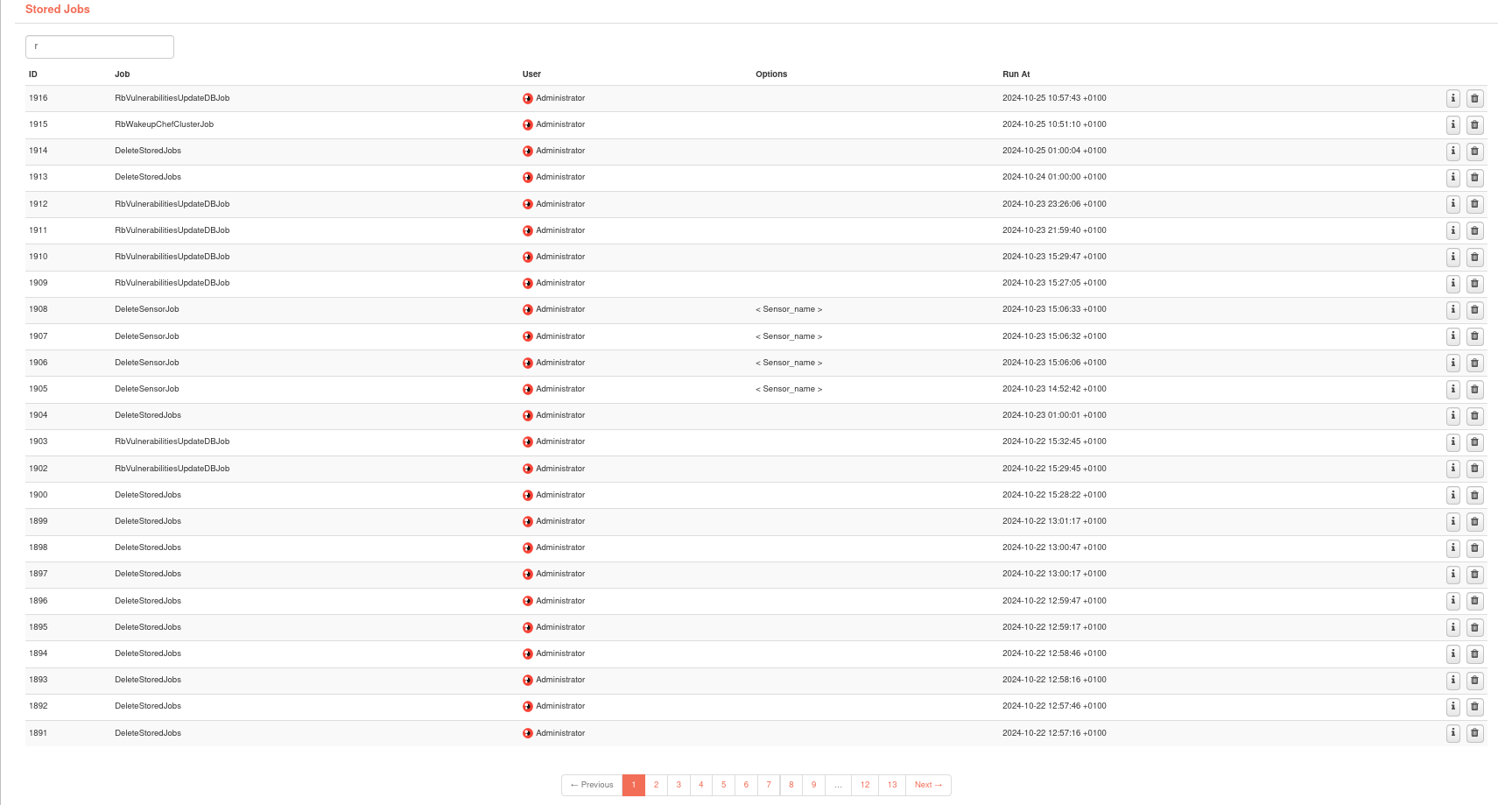Viewport: 1512px width, 805px height.
Task: Delete job 1896
Action: (1475, 602)
